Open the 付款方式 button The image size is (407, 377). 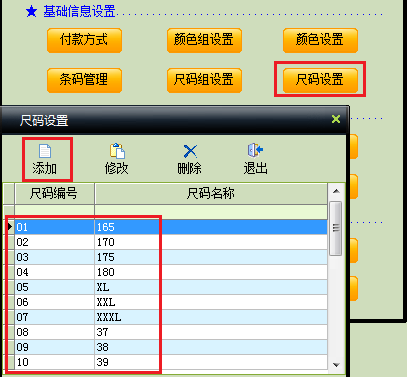tap(84, 40)
